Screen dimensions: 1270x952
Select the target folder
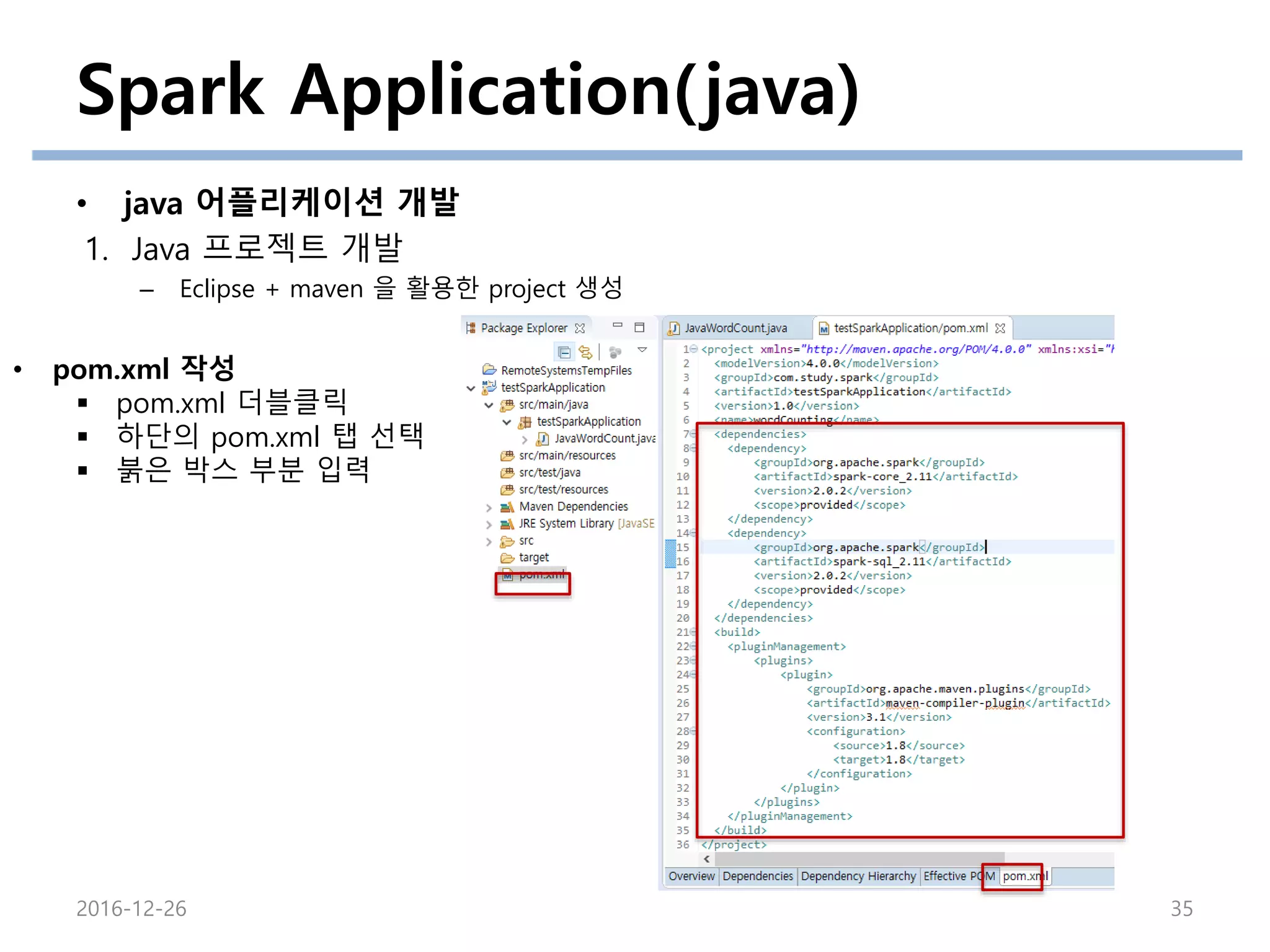coord(533,558)
